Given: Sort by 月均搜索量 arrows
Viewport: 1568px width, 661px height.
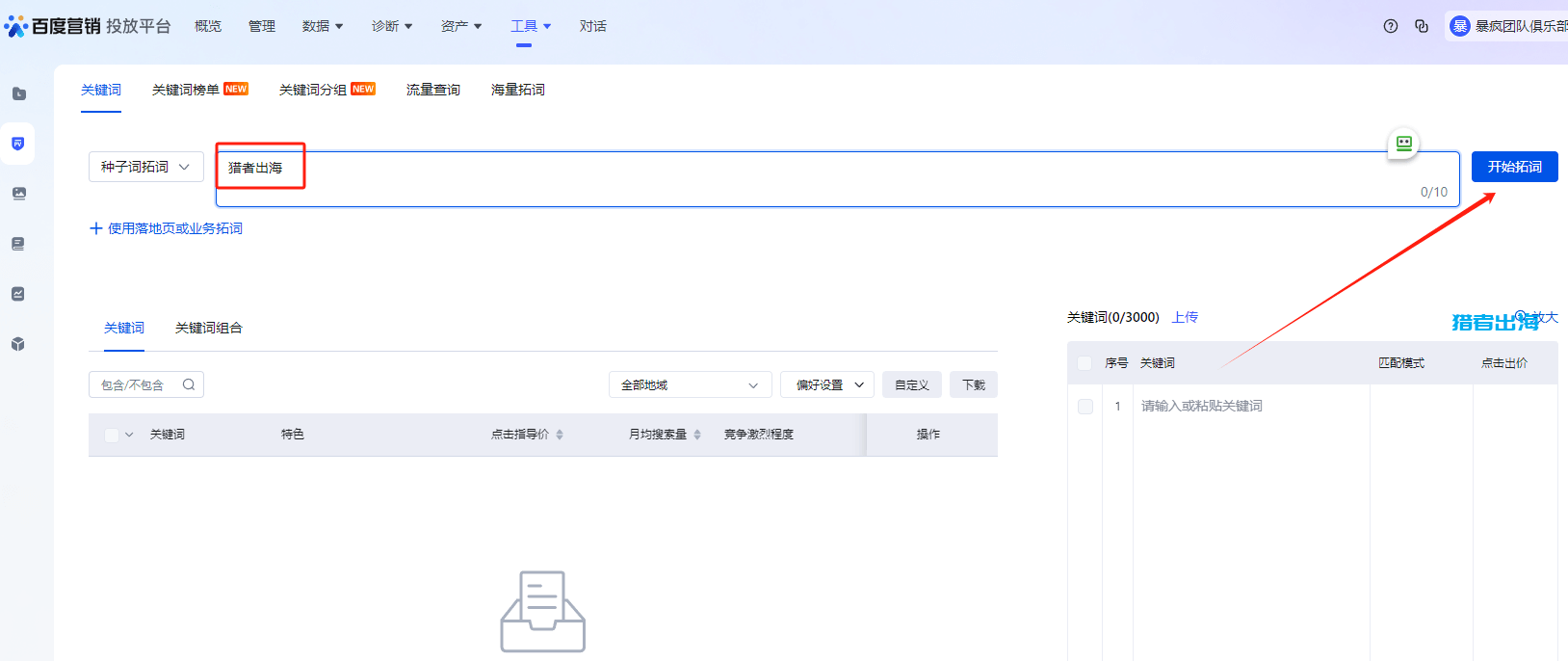Looking at the screenshot, I should click(x=697, y=435).
